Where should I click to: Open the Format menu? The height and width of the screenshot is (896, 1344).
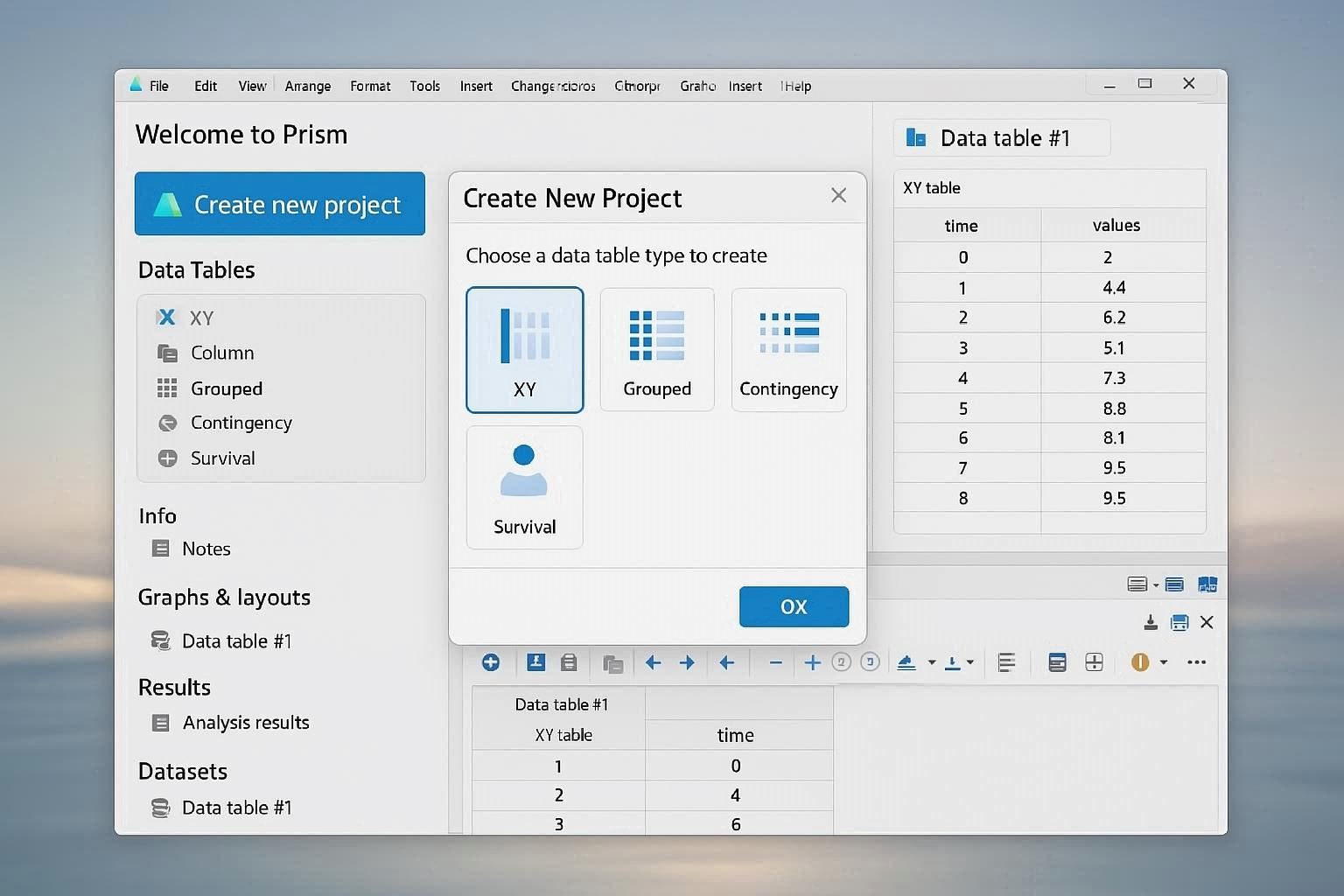(369, 86)
